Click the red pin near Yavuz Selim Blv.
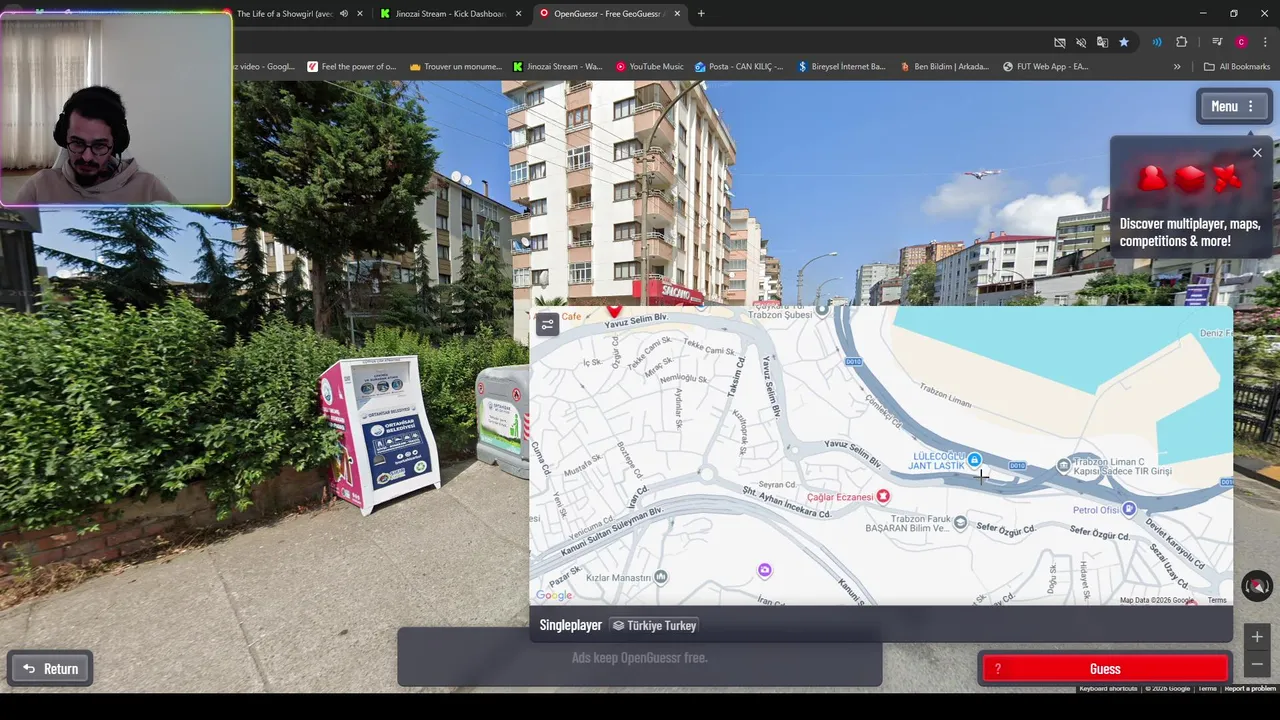Screen dimensions: 1280x720 pos(614,312)
